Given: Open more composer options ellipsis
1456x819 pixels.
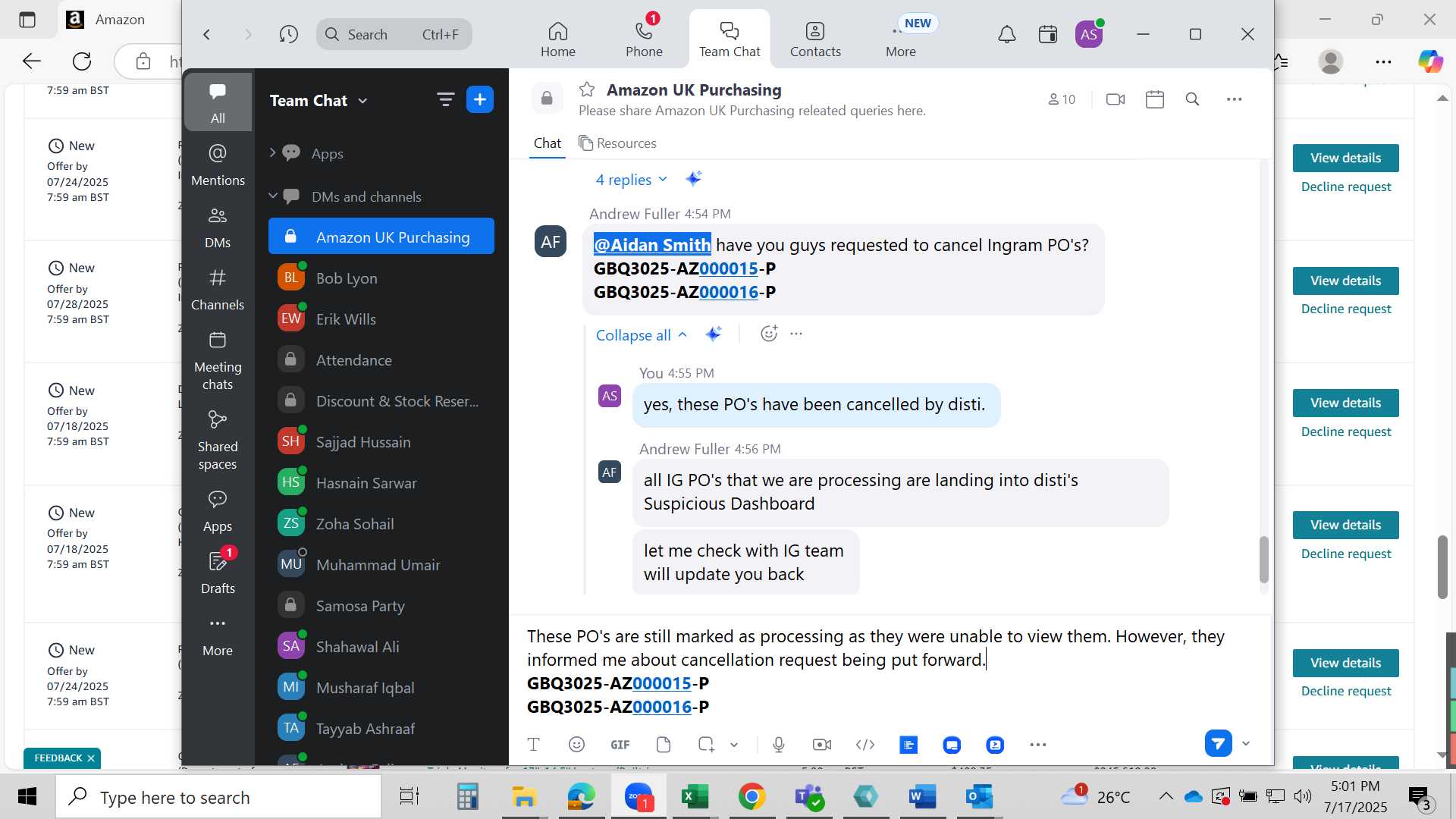Looking at the screenshot, I should point(1038,745).
